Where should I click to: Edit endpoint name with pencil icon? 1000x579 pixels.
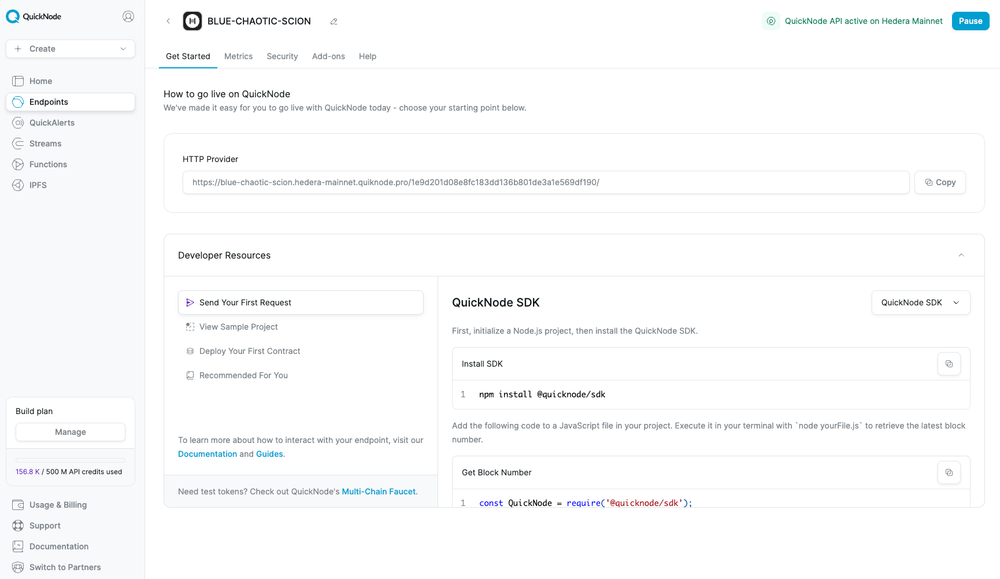[x=334, y=22]
